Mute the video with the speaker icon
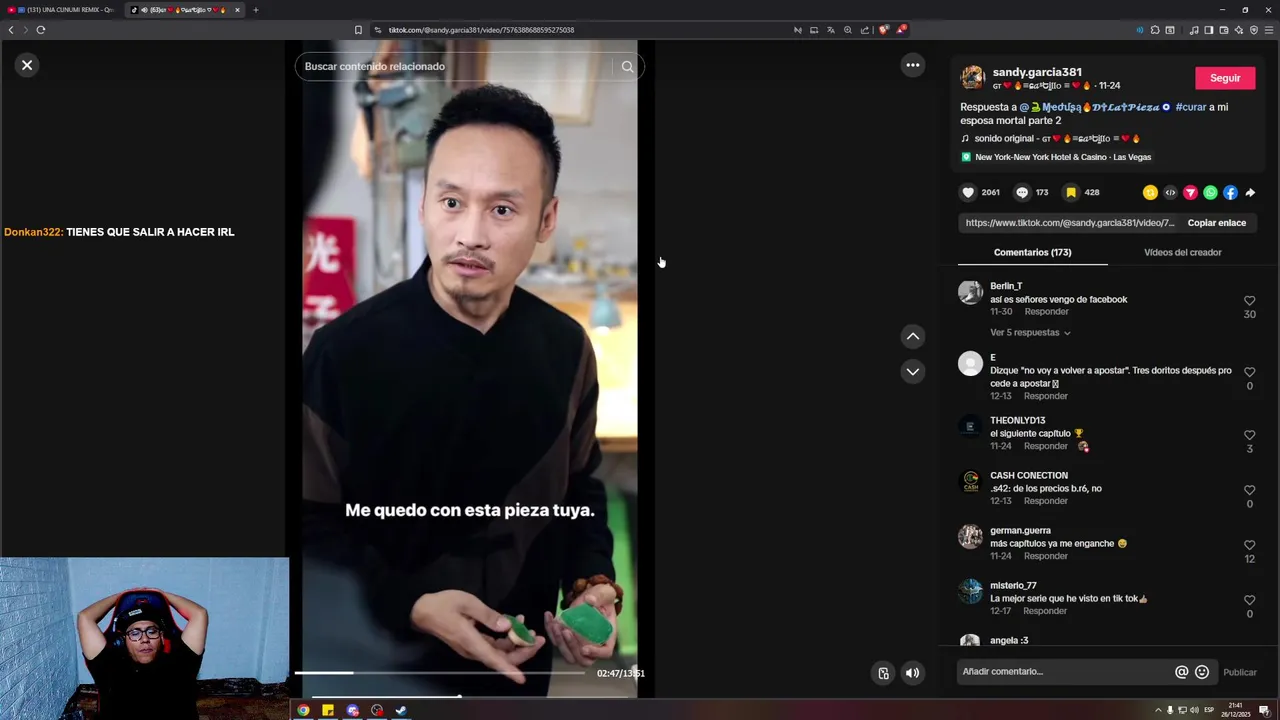The width and height of the screenshot is (1280, 720). tap(912, 673)
